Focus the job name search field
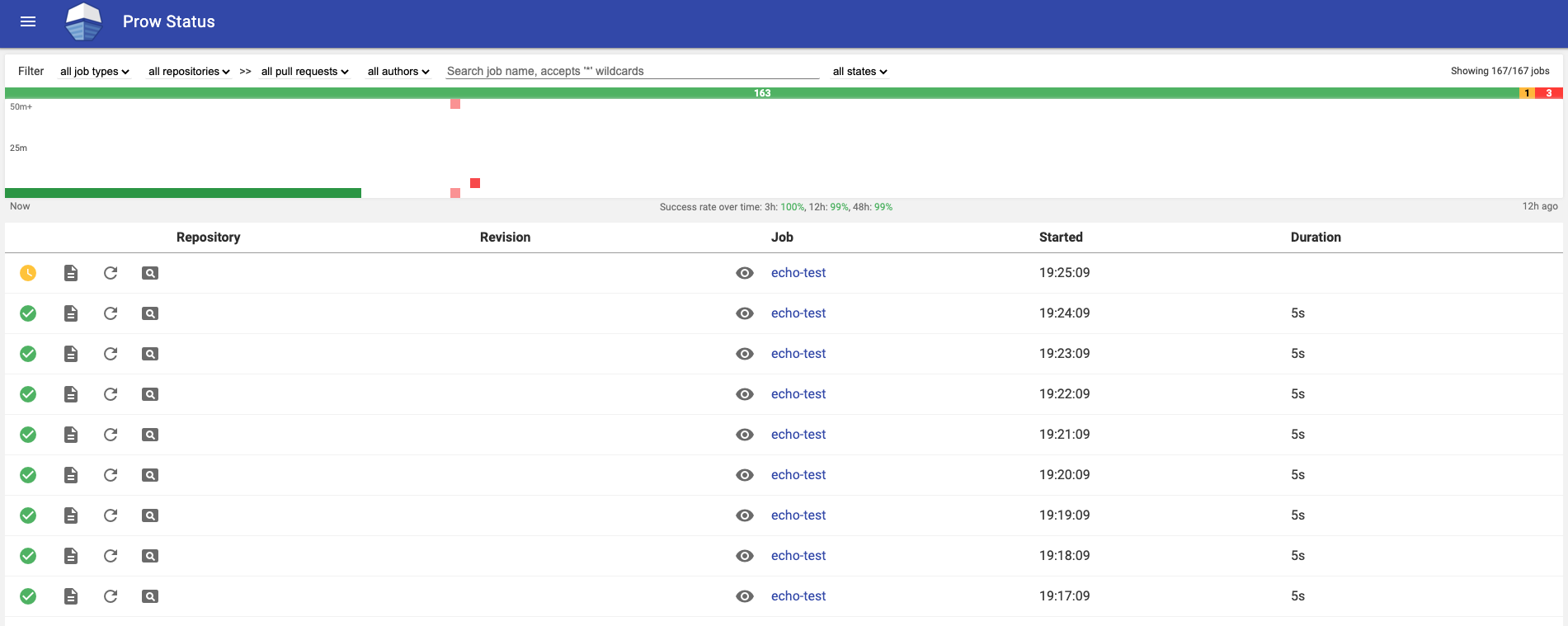The width and height of the screenshot is (1568, 626). pos(632,72)
